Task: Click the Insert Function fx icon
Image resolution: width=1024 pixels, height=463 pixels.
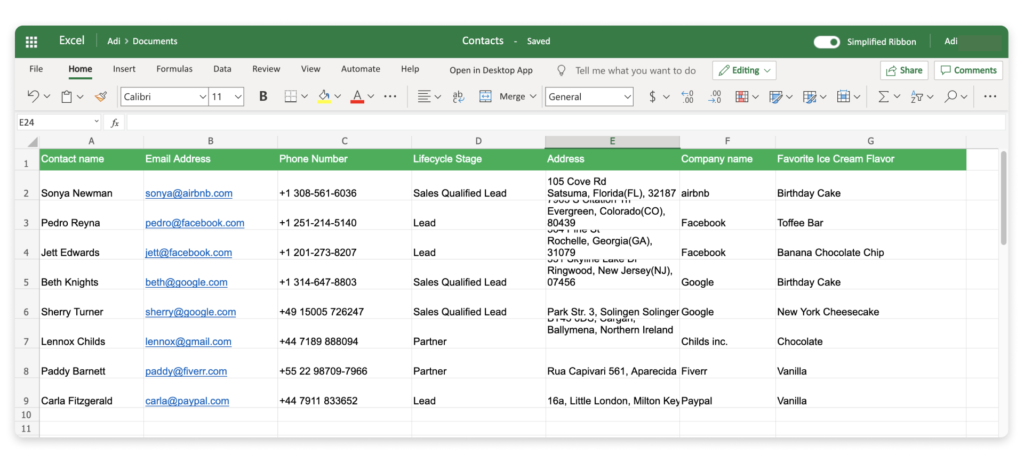Action: click(115, 123)
